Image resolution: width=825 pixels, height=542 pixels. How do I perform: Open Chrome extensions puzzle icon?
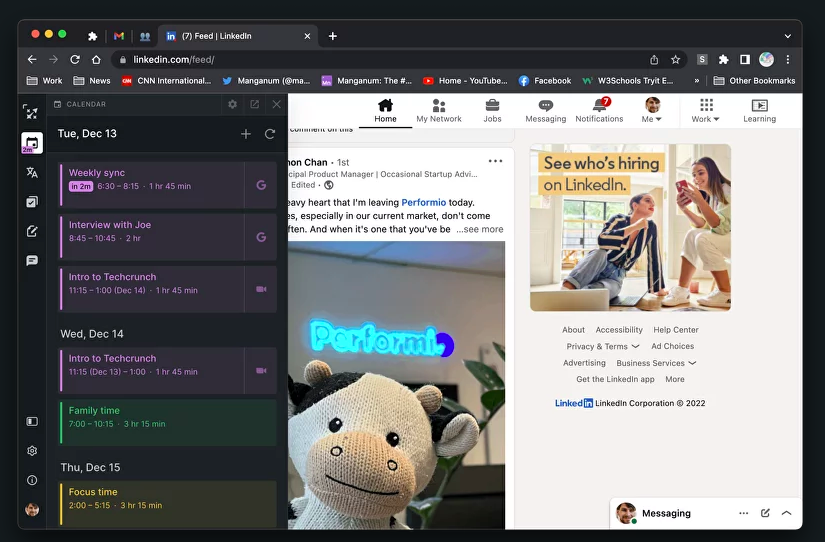tap(723, 59)
